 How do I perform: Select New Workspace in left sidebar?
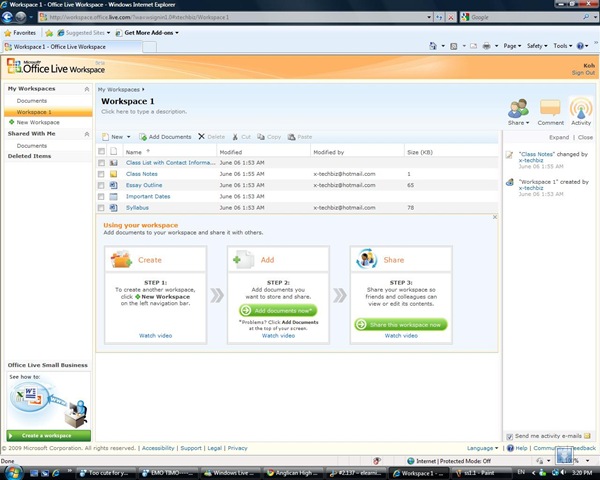pyautogui.click(x=38, y=122)
